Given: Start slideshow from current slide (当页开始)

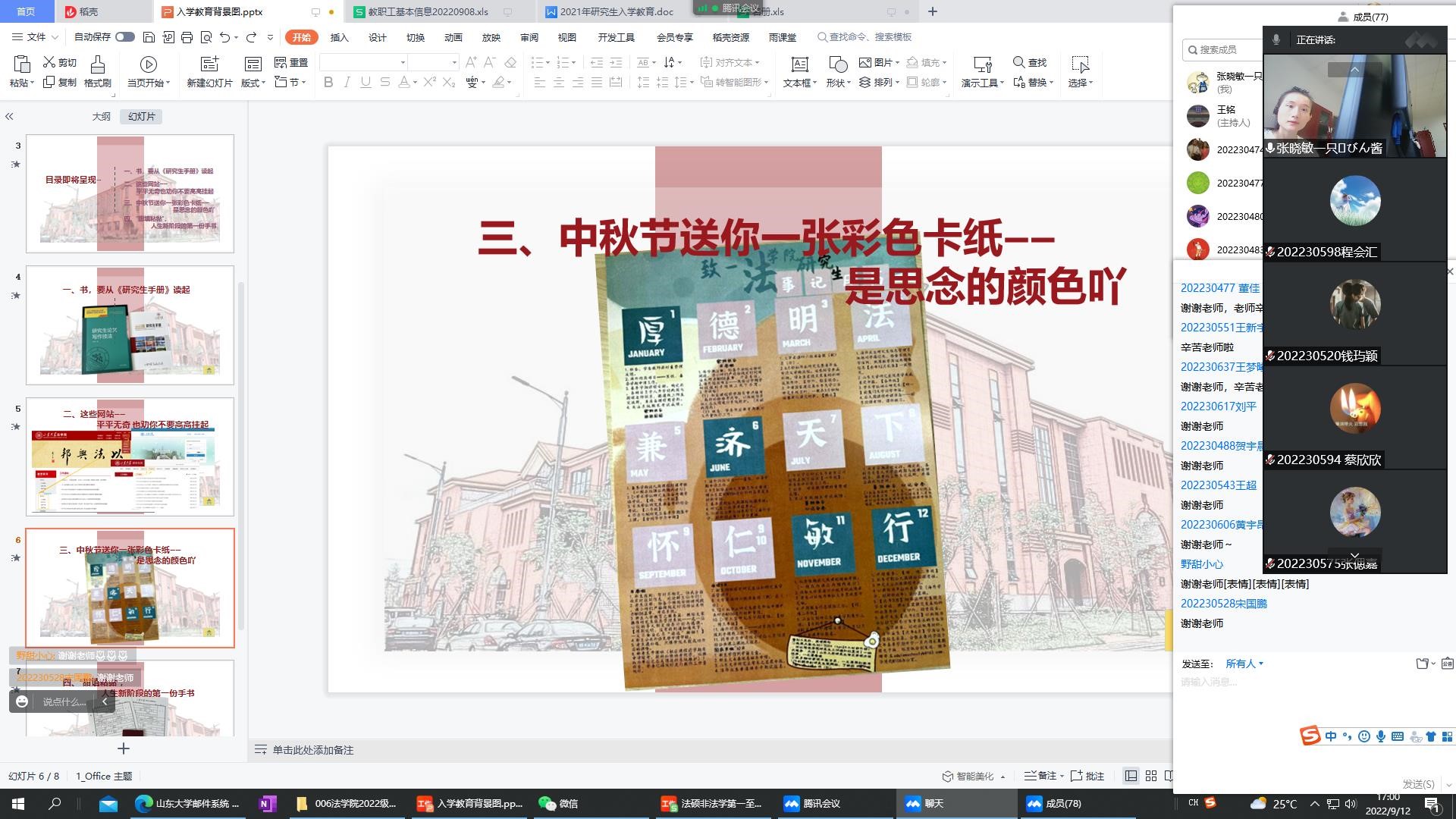Looking at the screenshot, I should [149, 65].
